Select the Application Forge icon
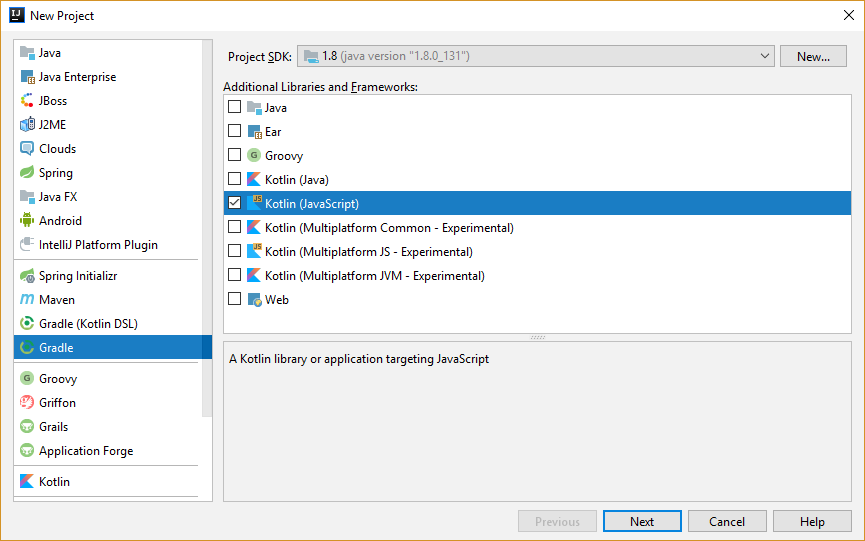The height and width of the screenshot is (541, 865). point(27,451)
